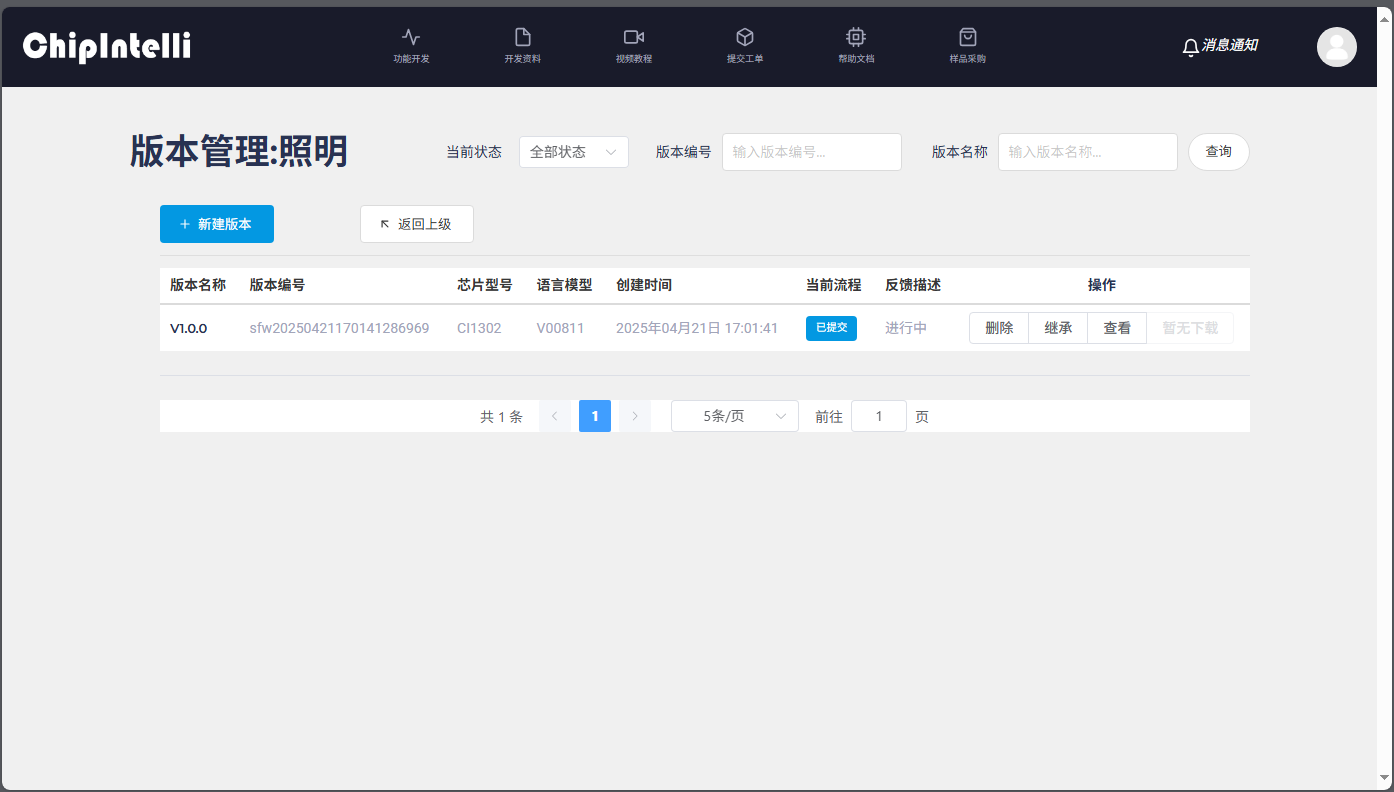Focus the 版本名称 input field
1394x792 pixels.
(x=1088, y=152)
